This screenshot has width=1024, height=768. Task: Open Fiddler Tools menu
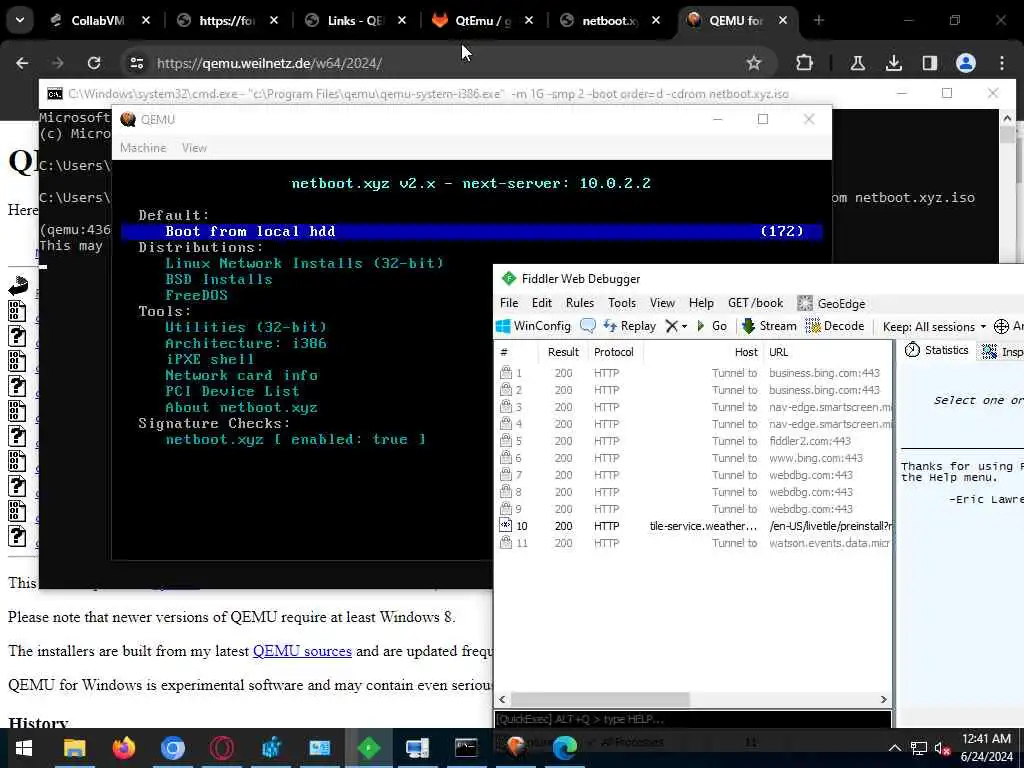[x=622, y=303]
